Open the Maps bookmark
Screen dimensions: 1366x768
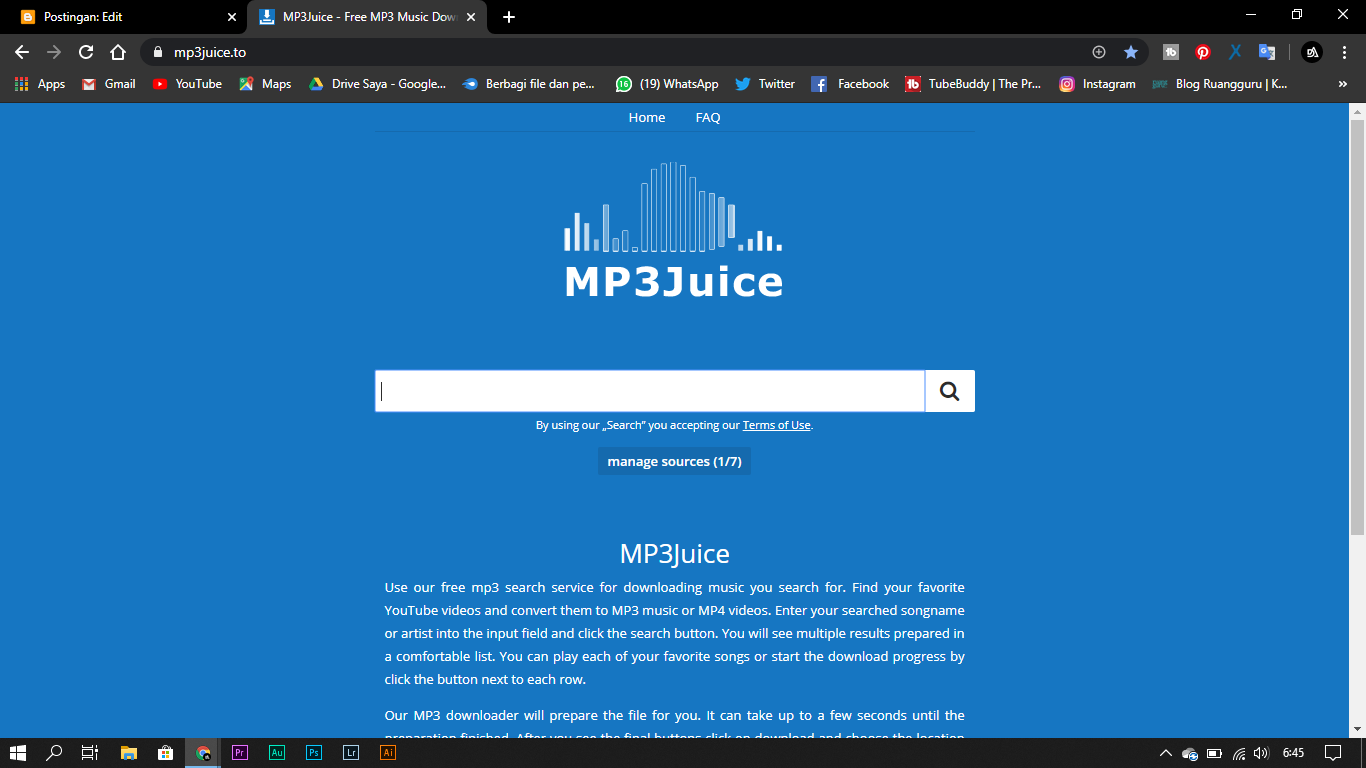[x=265, y=84]
